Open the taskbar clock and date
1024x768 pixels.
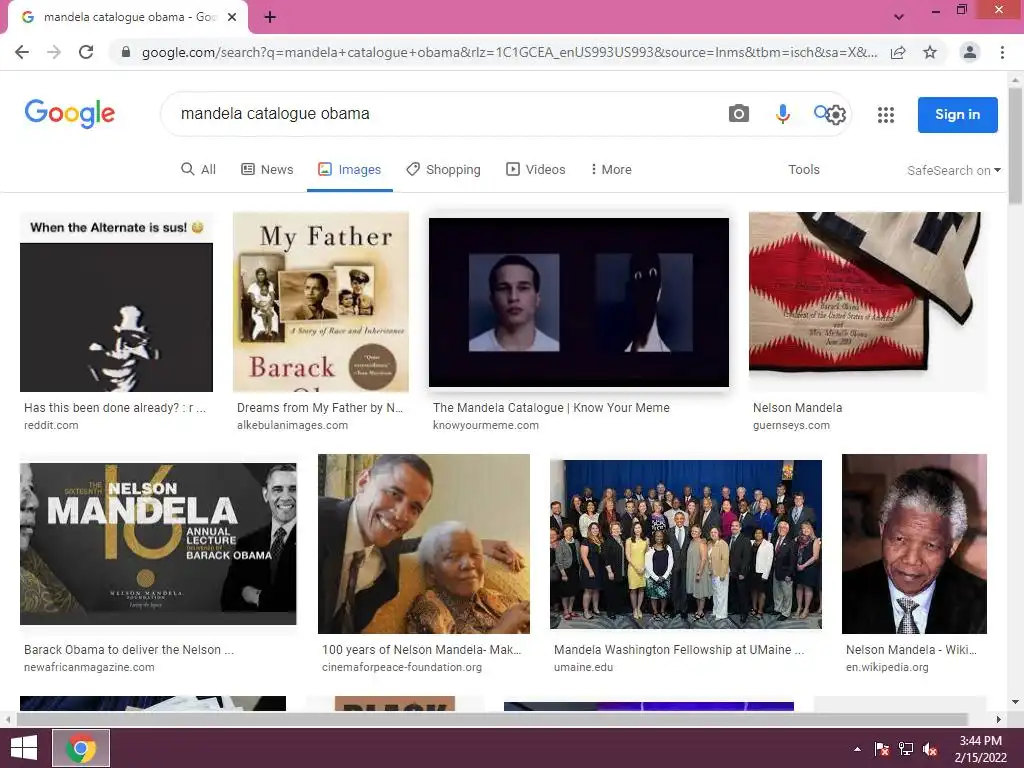coord(980,748)
